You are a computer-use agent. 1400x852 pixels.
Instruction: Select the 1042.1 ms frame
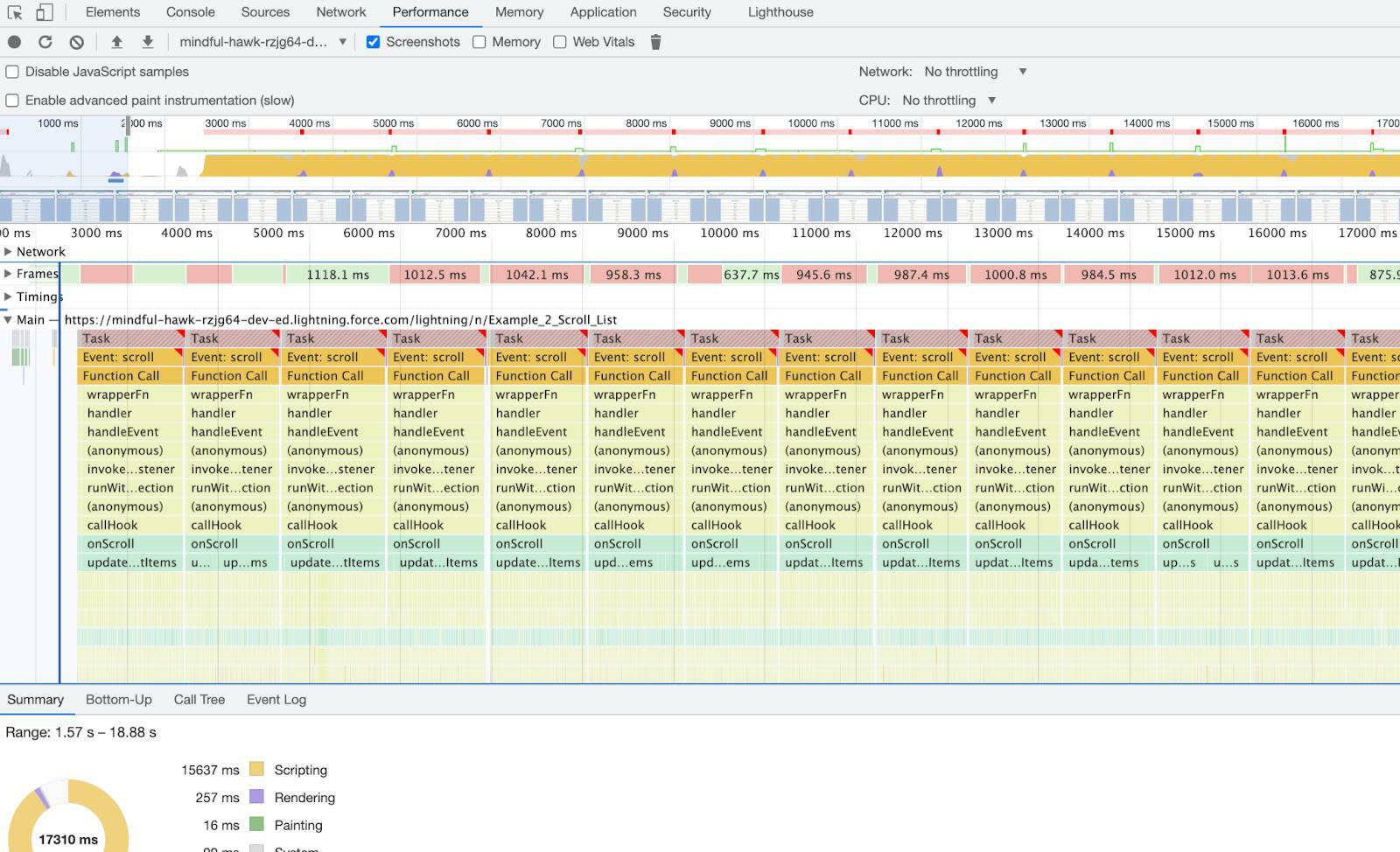point(537,275)
